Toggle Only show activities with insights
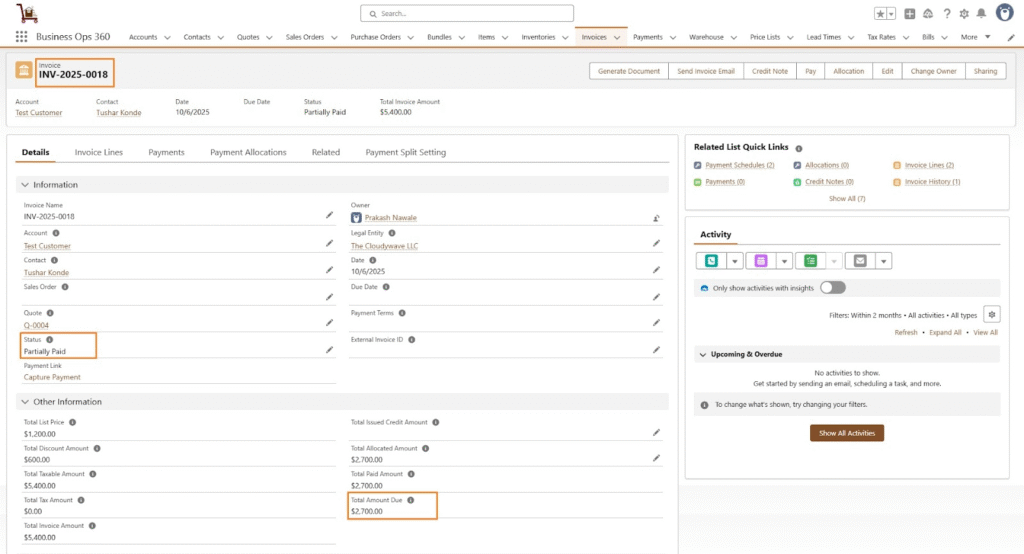 pos(832,288)
